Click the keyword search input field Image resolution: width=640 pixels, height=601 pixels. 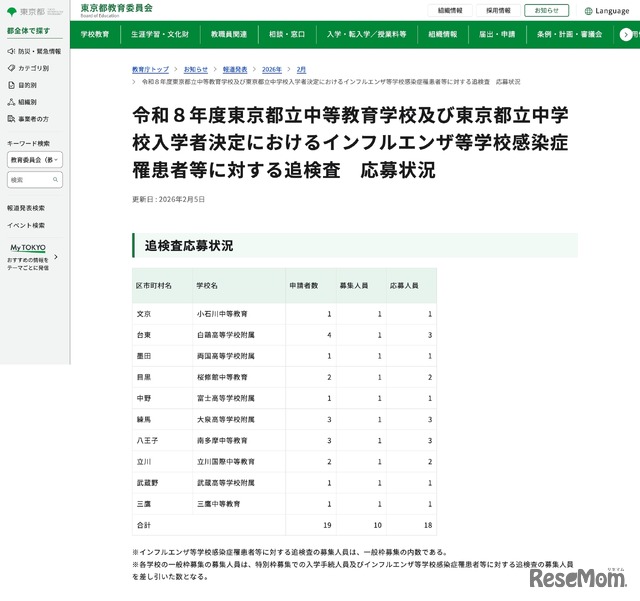point(35,180)
